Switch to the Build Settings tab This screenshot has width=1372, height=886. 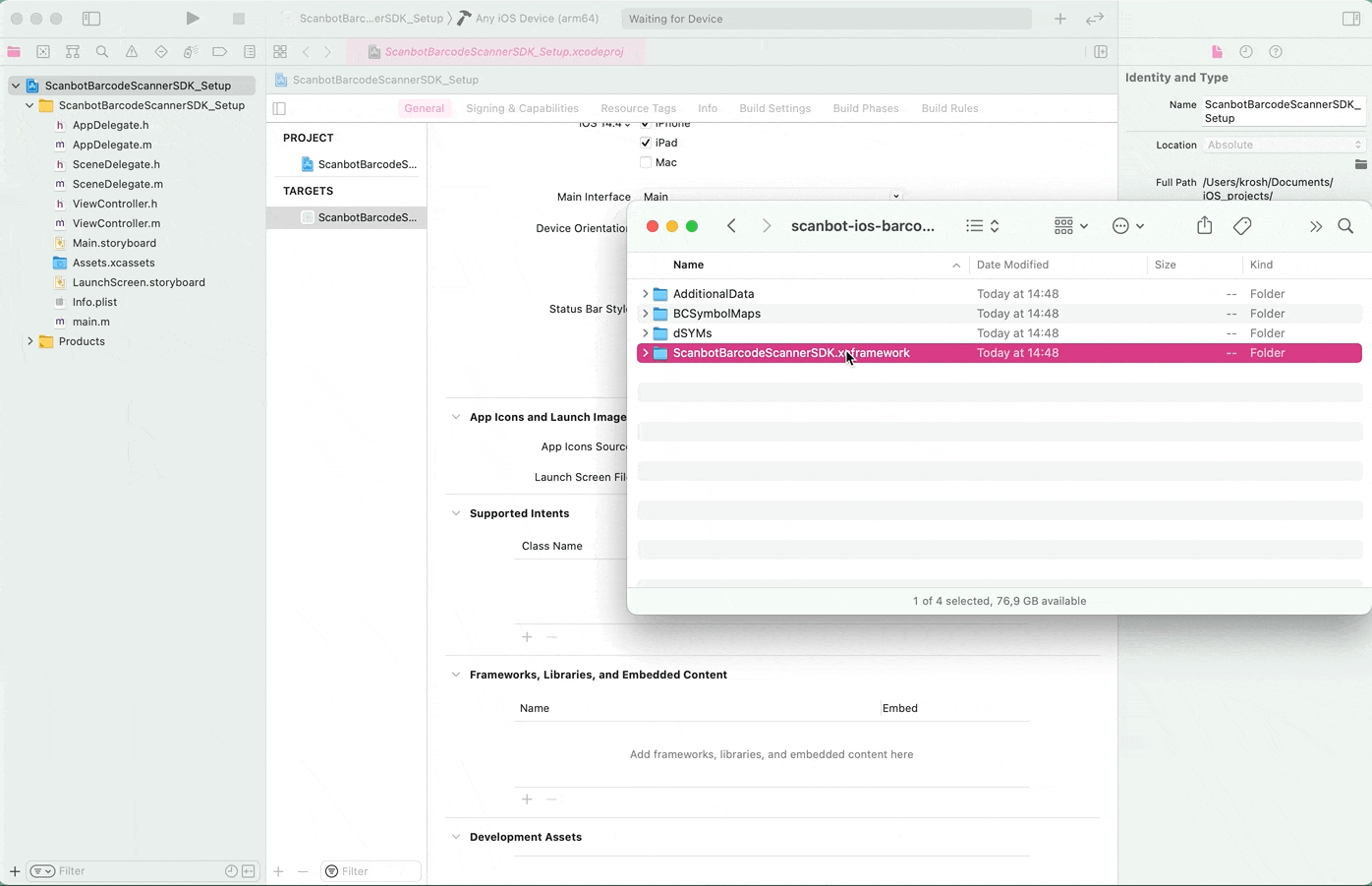tap(774, 108)
